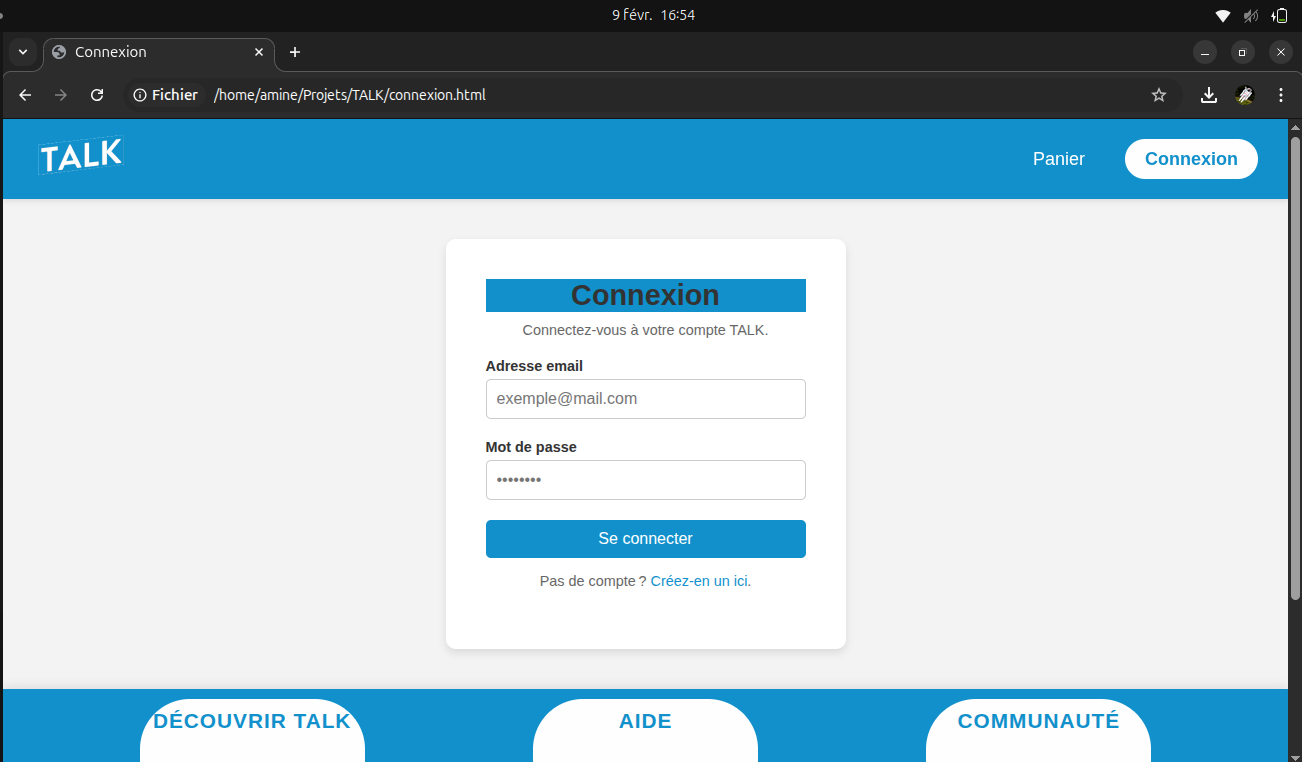Open the browser downloads icon
This screenshot has width=1302, height=762.
(x=1208, y=95)
